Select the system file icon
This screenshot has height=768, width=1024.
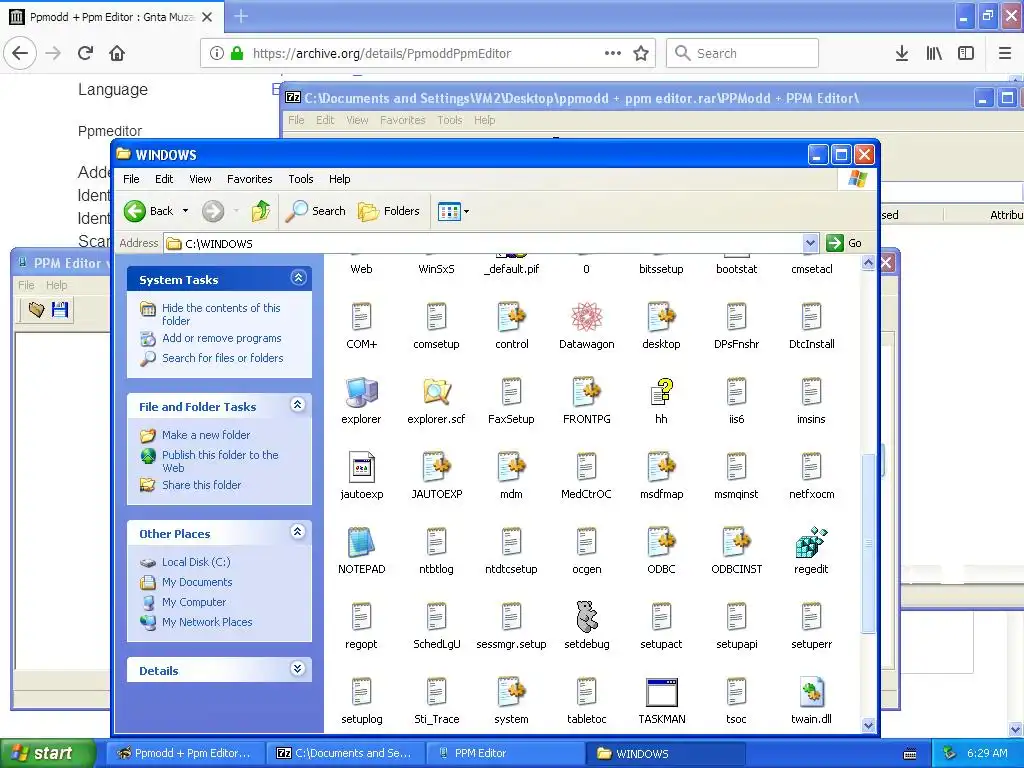click(x=511, y=692)
